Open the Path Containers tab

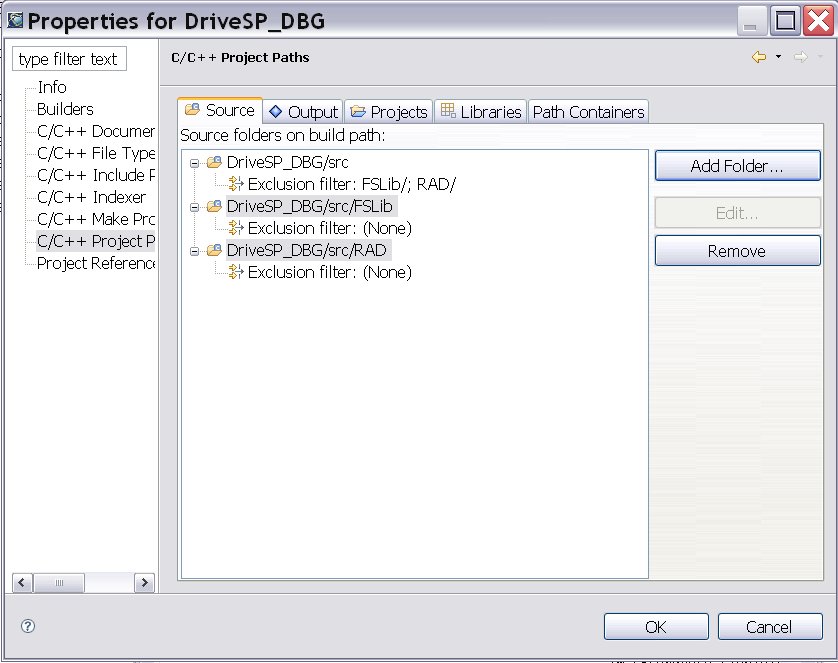[588, 112]
